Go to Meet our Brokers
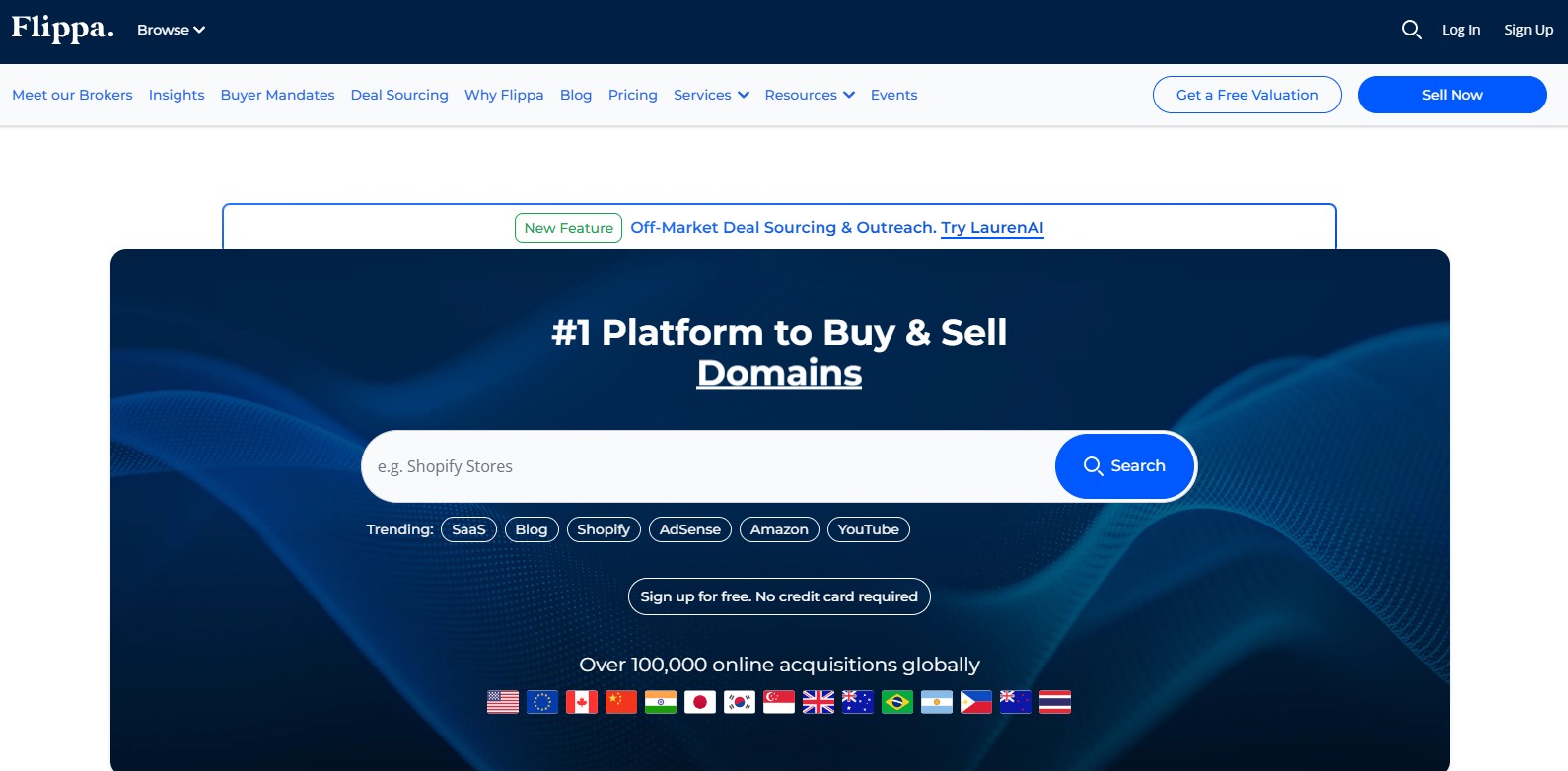Viewport: 1568px width, 771px height. coord(72,95)
